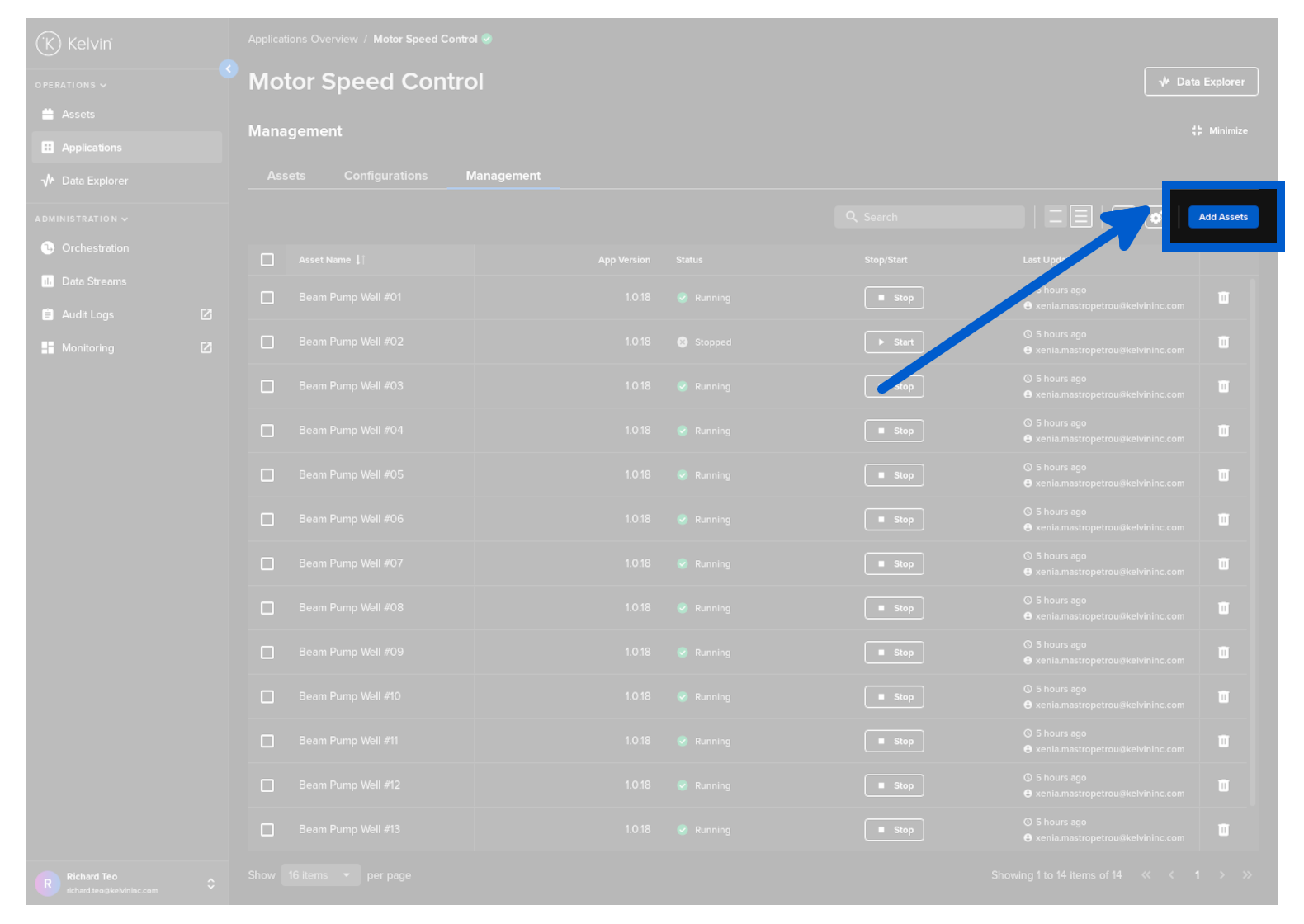Go to the next page arrow
1304x924 pixels.
(x=1221, y=875)
